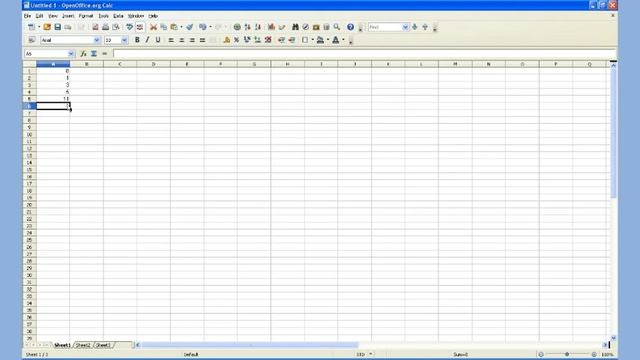
Task: Open the Font Color dropdown arrow
Action: [x=343, y=40]
